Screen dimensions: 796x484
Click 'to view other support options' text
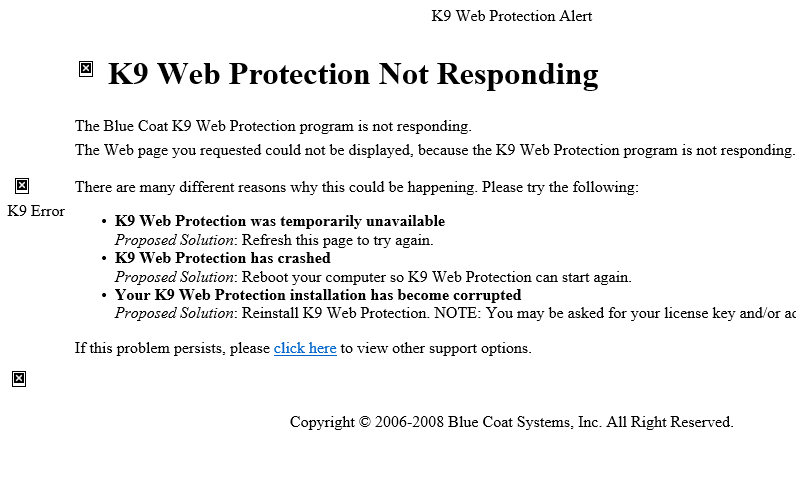pos(436,349)
